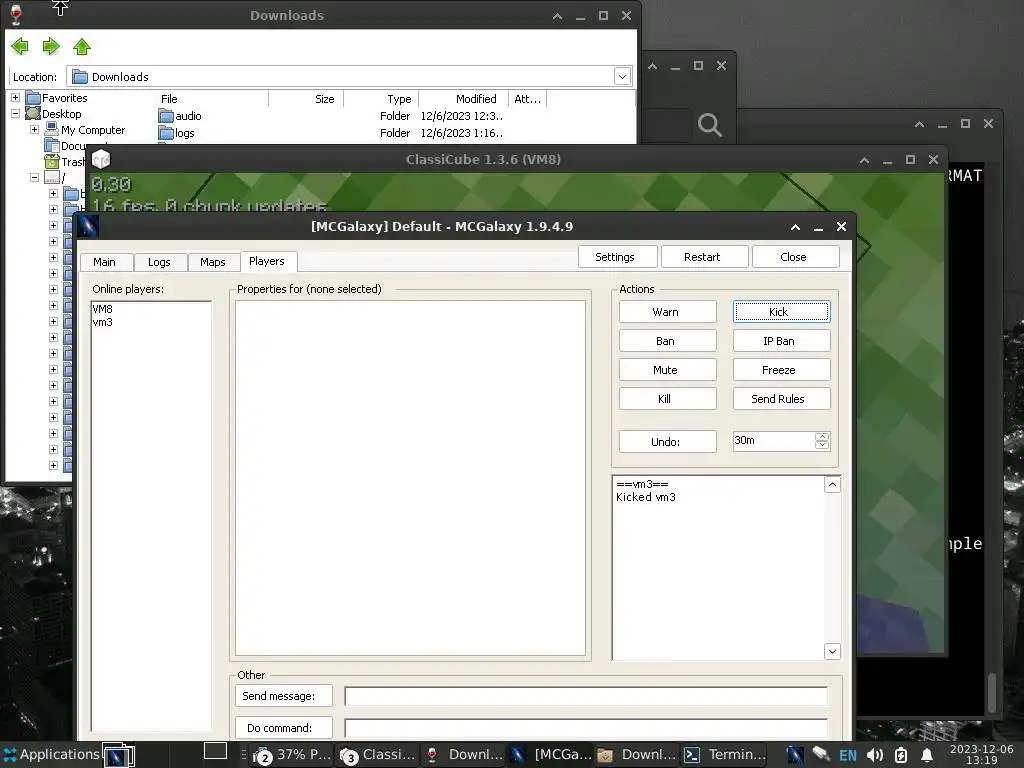Focus the Send message text field
The width and height of the screenshot is (1024, 768).
(x=586, y=696)
